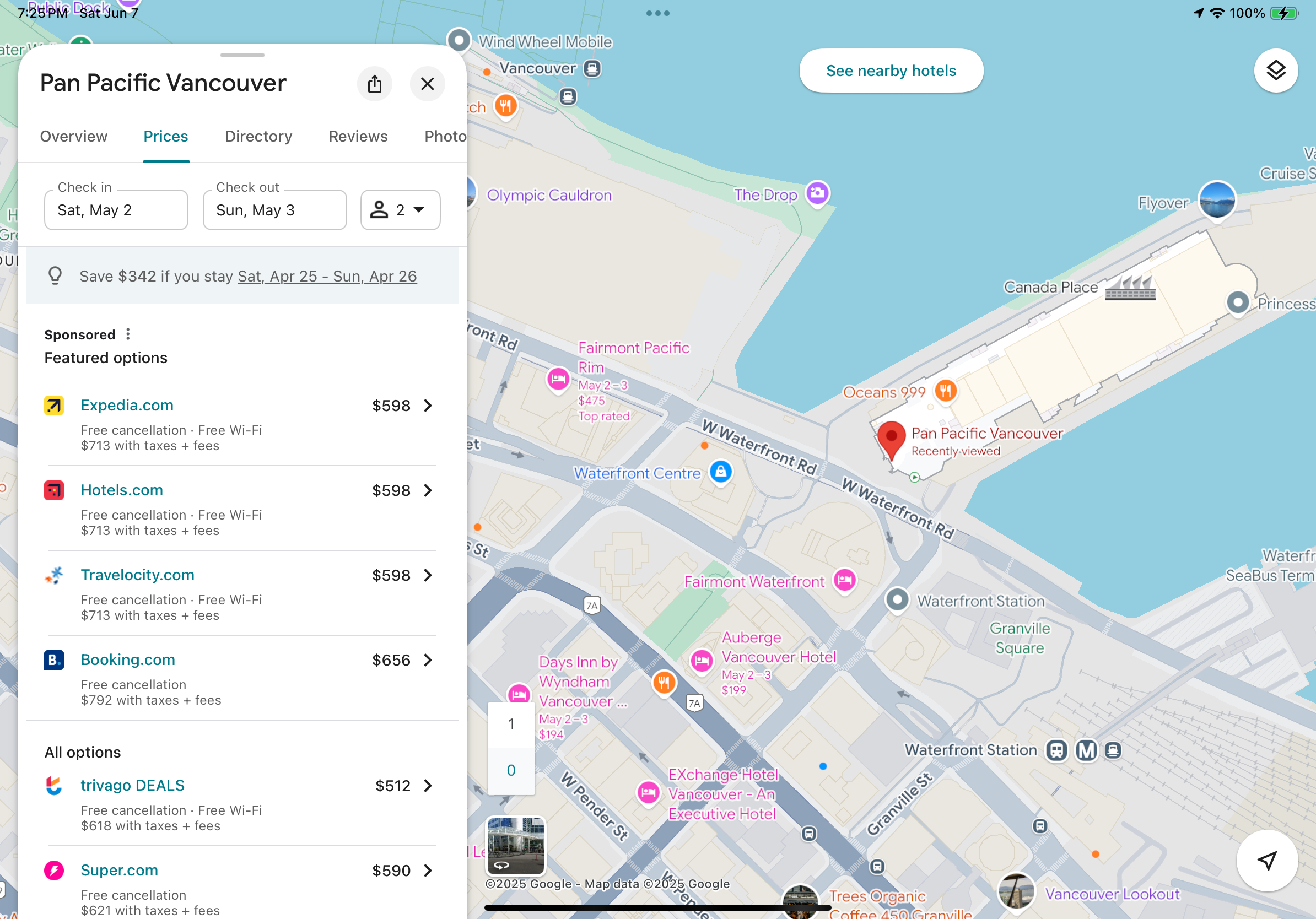Tap the current location arrow button
The height and width of the screenshot is (919, 1316).
click(1266, 859)
